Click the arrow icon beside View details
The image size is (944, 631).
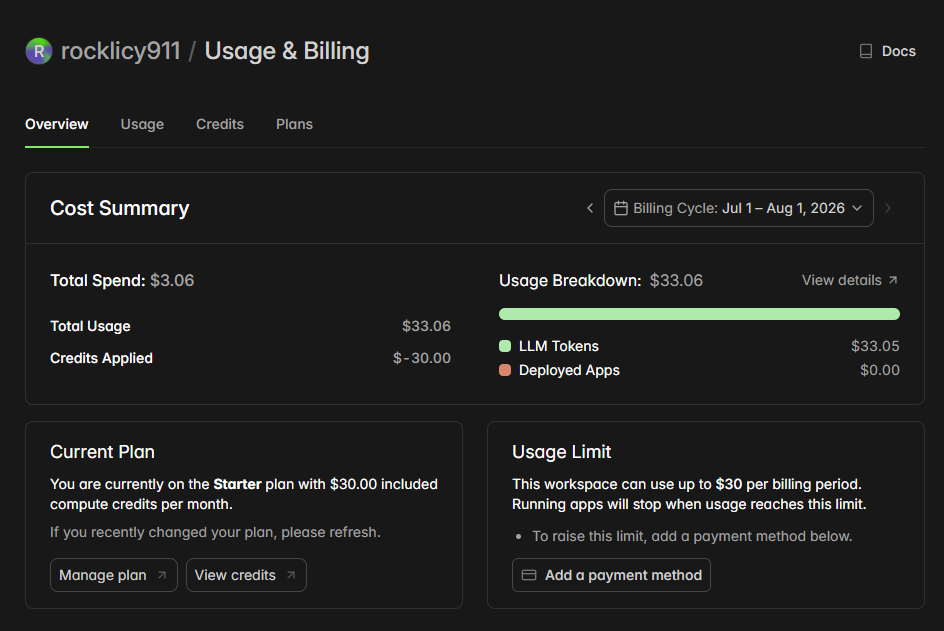coord(893,280)
